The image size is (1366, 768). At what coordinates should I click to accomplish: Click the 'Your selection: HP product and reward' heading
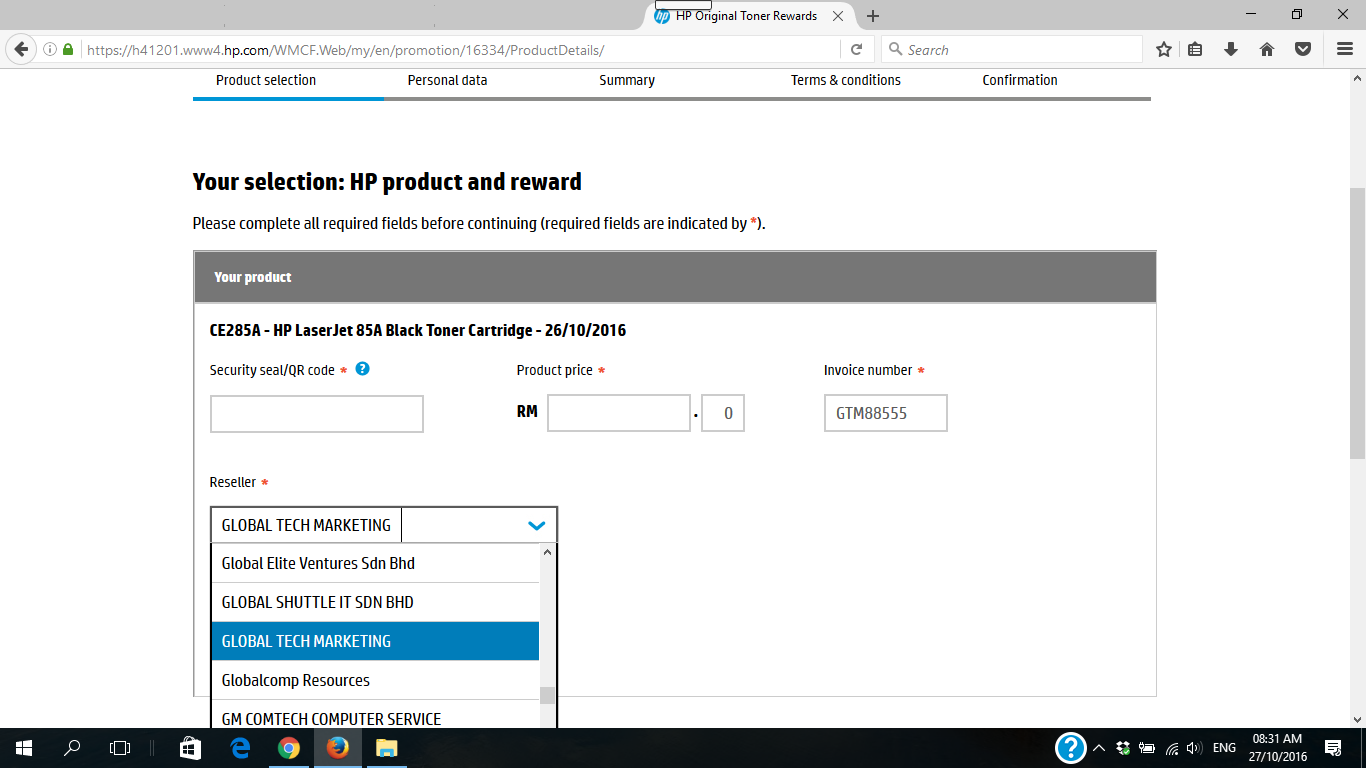click(387, 182)
